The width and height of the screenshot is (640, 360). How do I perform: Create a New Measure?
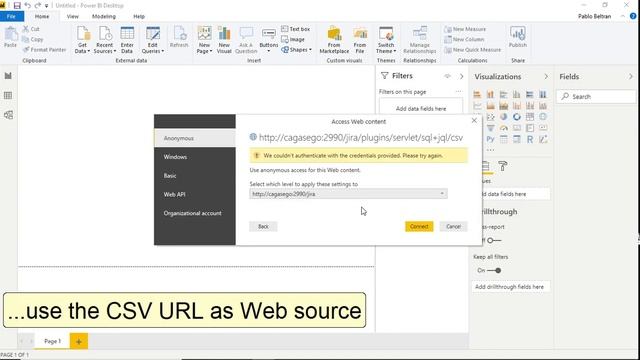[465, 29]
